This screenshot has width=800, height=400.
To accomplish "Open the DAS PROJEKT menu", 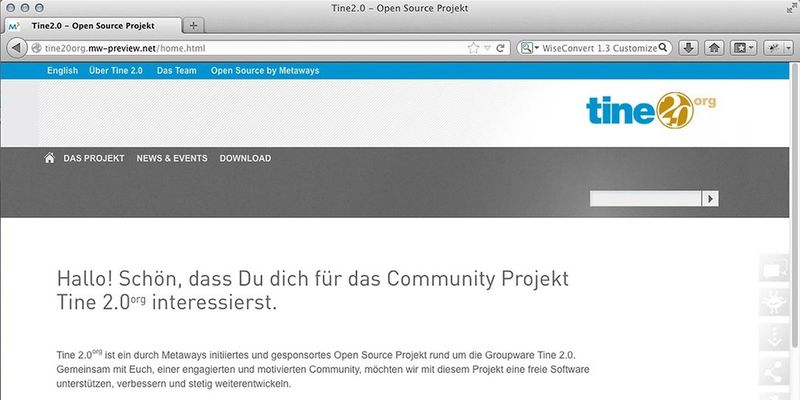I will pyautogui.click(x=94, y=158).
